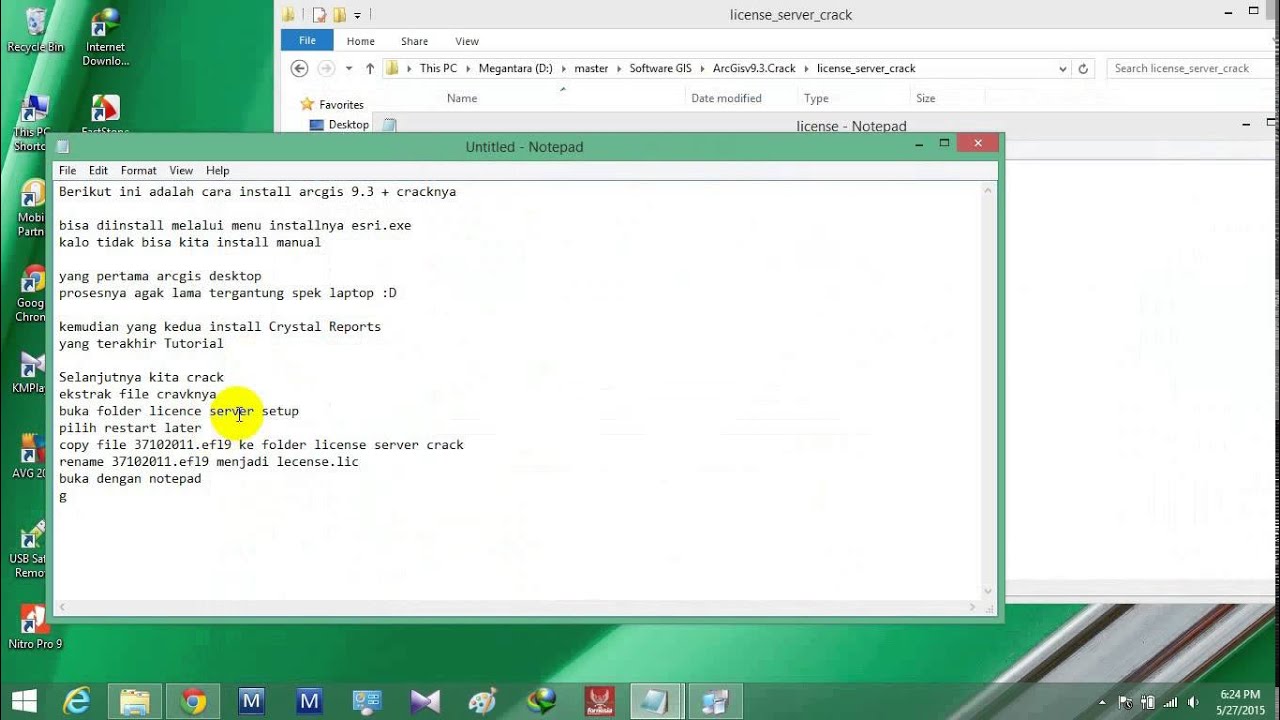The image size is (1280, 720).
Task: Open the Explorer recent locations dropdown
Action: (349, 68)
